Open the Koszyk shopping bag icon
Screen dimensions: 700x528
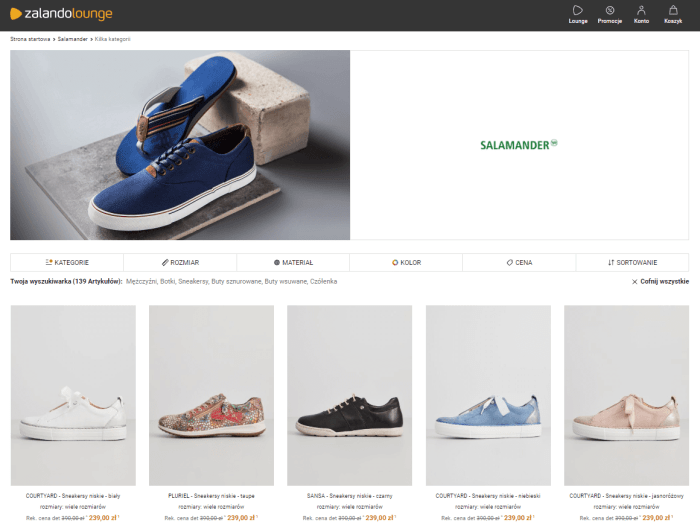[x=673, y=14]
